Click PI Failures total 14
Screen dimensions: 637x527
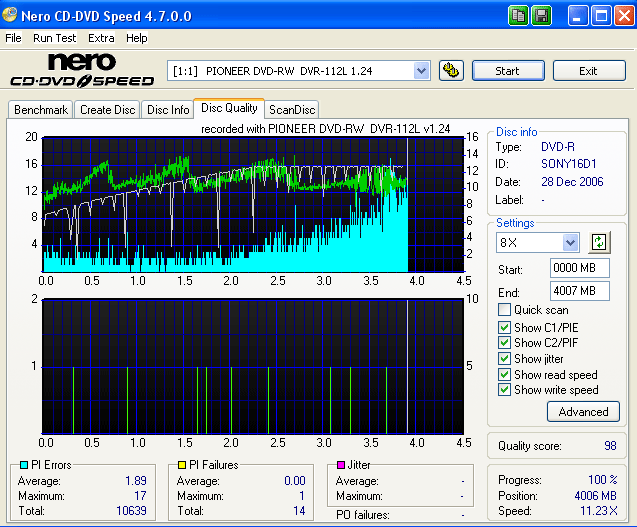pyautogui.click(x=299, y=511)
